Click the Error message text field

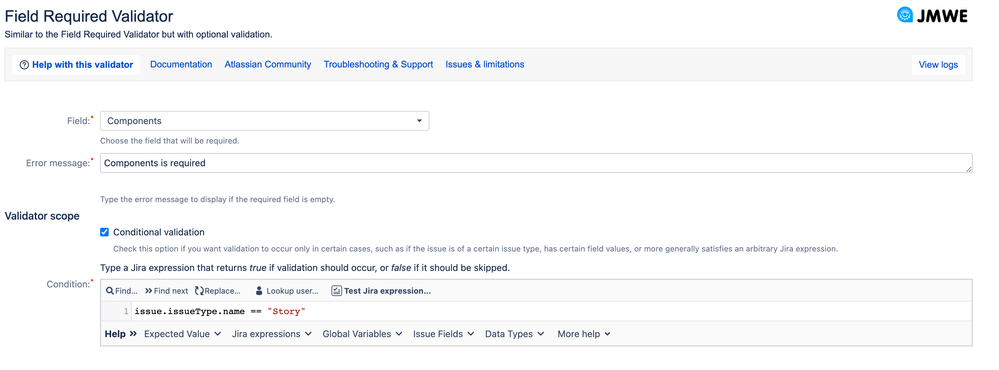(536, 163)
